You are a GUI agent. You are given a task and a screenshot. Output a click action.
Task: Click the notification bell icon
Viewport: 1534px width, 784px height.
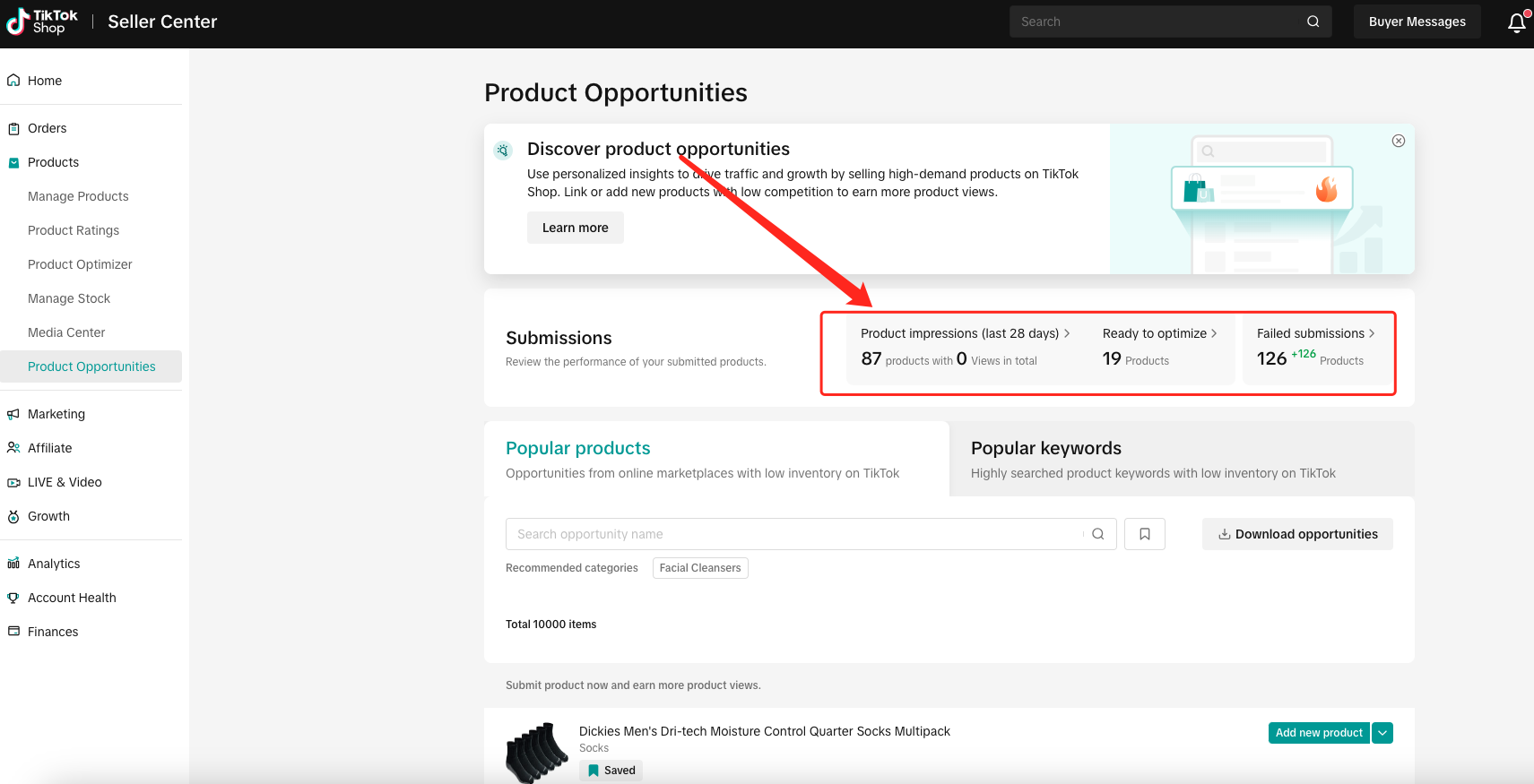[1516, 22]
